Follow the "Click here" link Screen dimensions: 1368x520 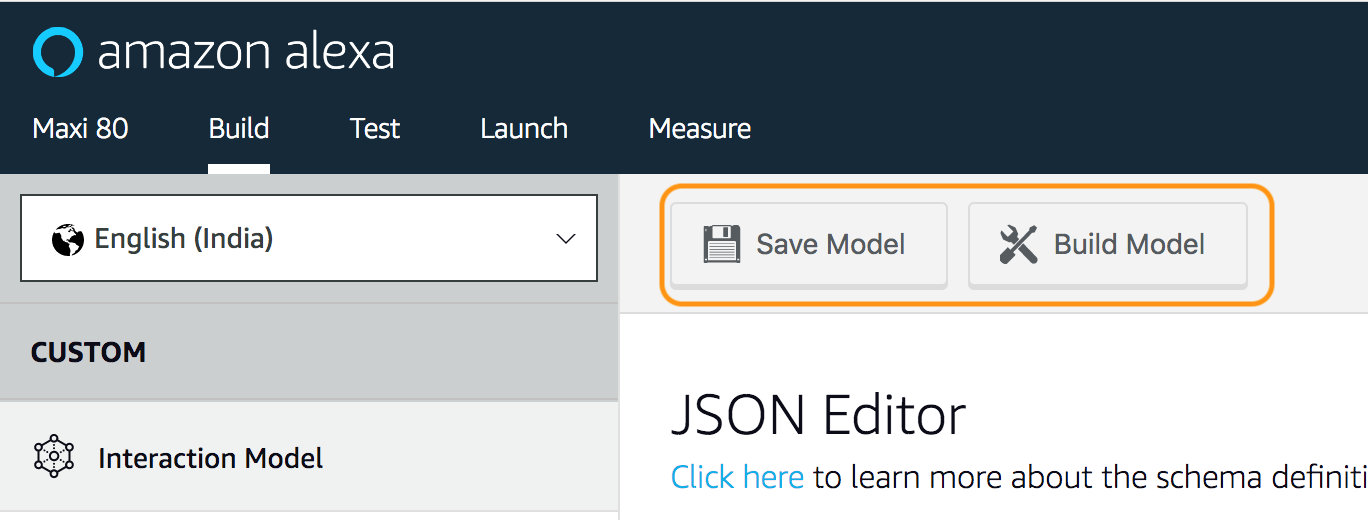(x=737, y=477)
